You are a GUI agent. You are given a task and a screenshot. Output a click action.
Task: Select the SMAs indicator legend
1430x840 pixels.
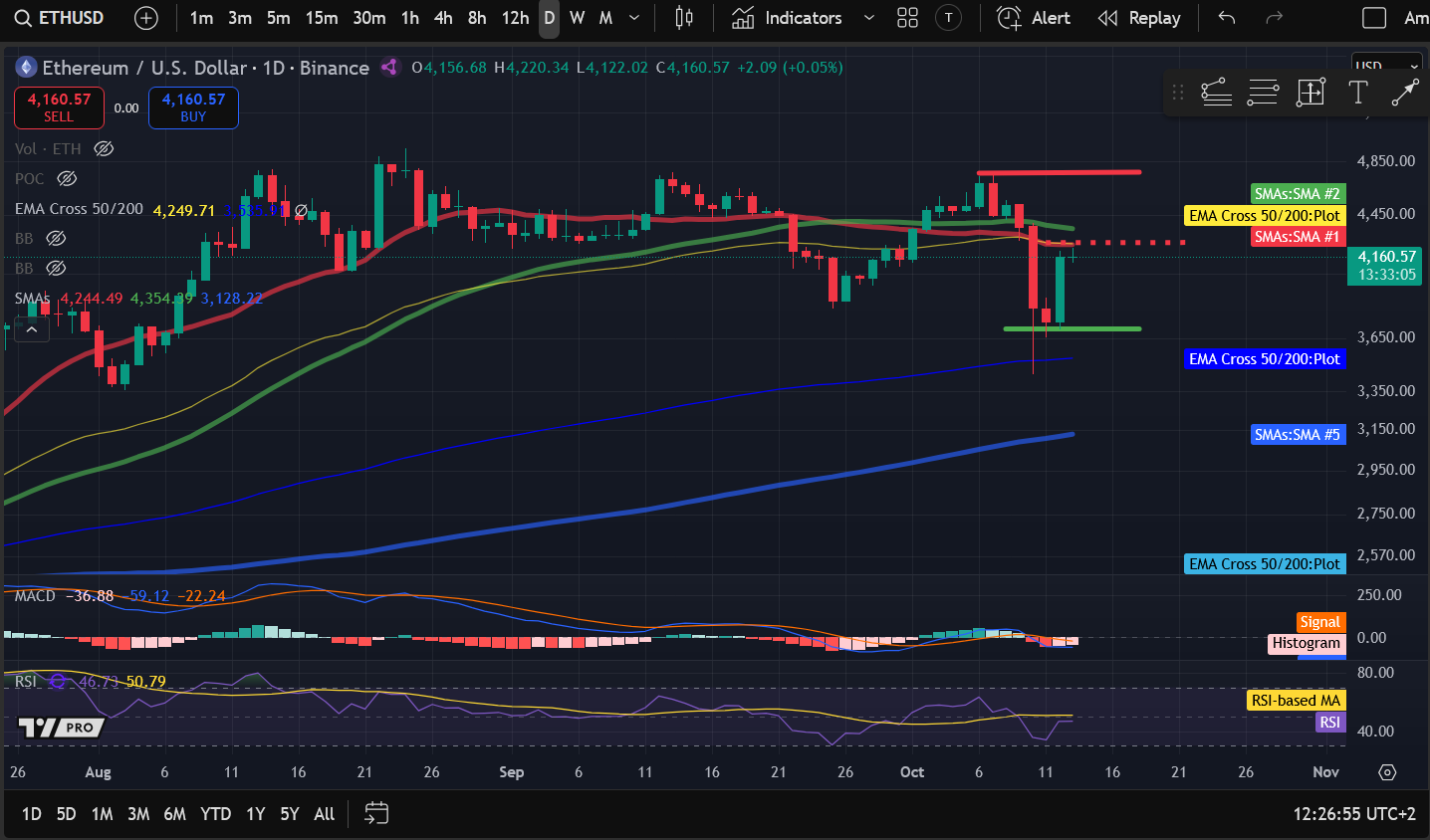pyautogui.click(x=32, y=299)
